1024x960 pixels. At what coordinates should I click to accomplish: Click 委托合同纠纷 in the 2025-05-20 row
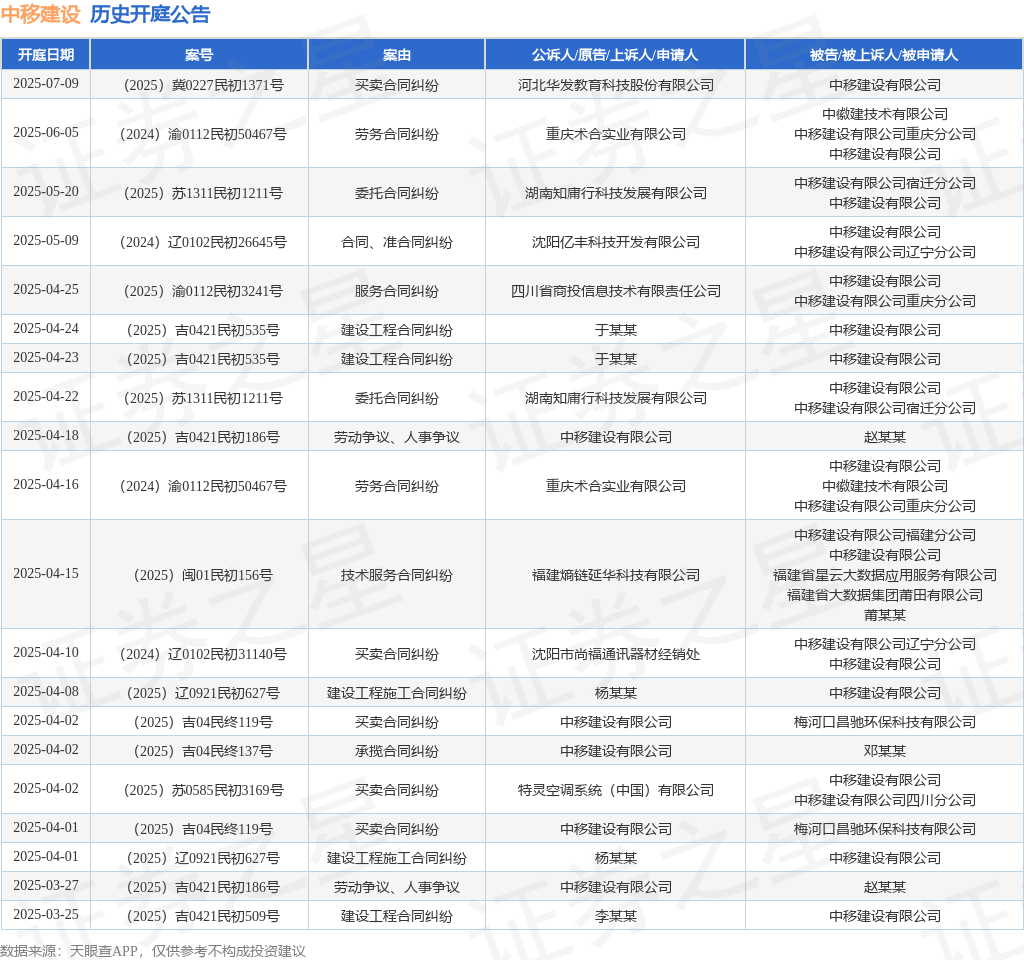coord(396,193)
